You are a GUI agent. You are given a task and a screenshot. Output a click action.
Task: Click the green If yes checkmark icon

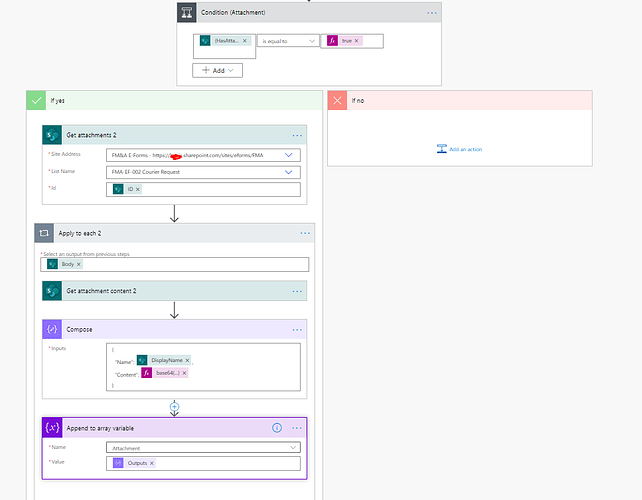(x=36, y=100)
